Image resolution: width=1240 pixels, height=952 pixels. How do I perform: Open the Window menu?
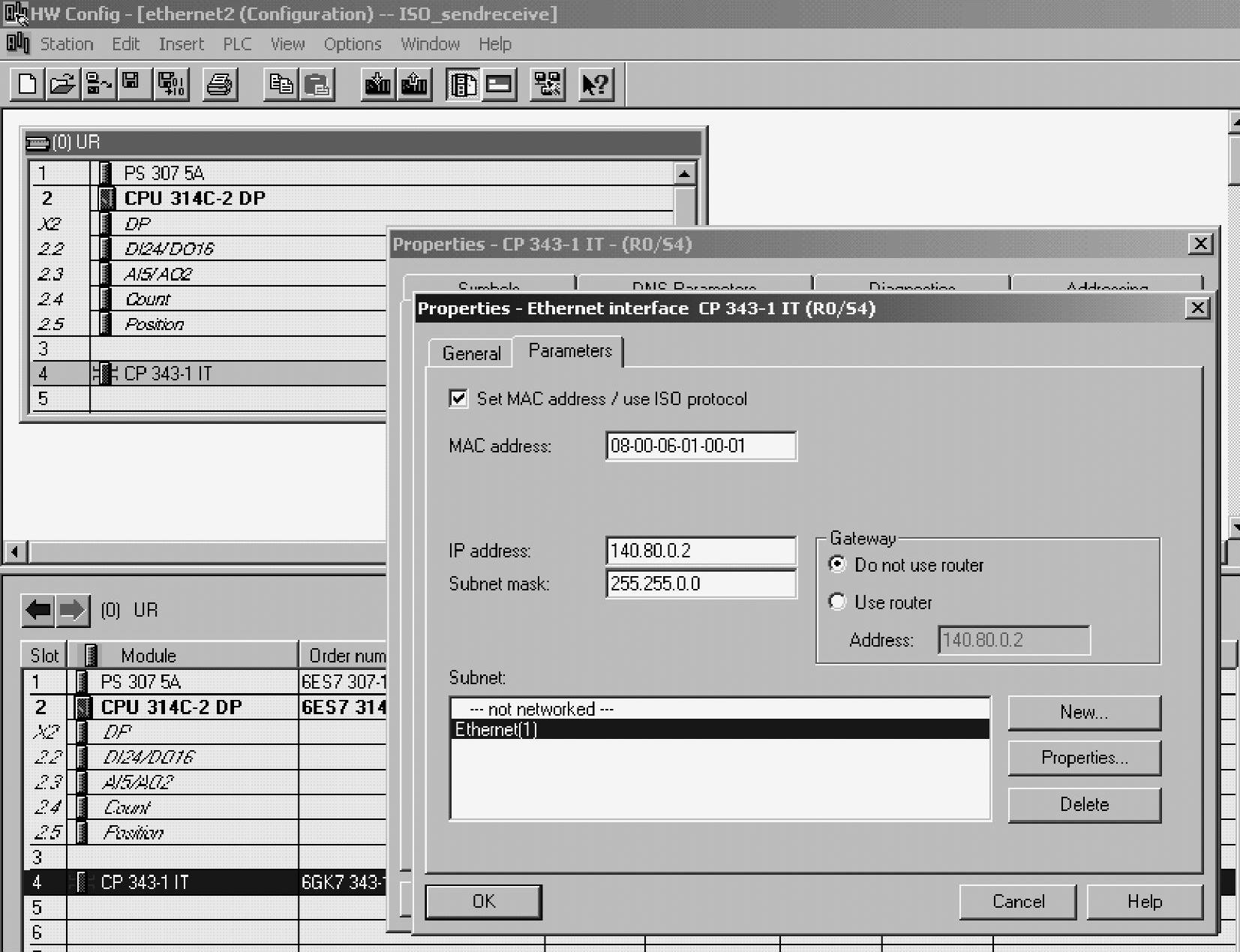click(x=431, y=44)
